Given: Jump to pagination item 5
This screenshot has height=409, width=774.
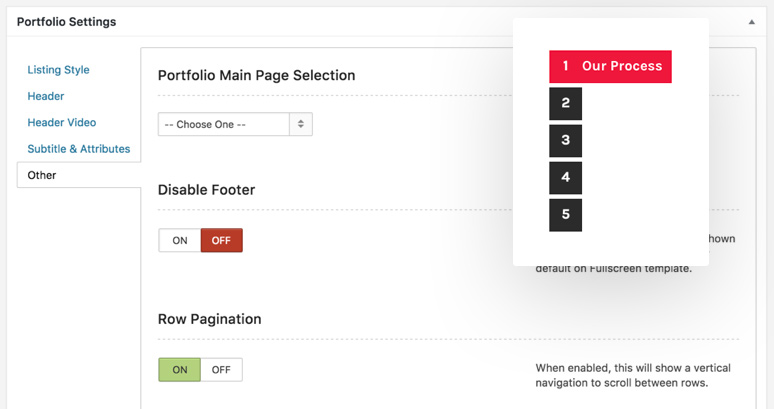Looking at the screenshot, I should tap(566, 215).
